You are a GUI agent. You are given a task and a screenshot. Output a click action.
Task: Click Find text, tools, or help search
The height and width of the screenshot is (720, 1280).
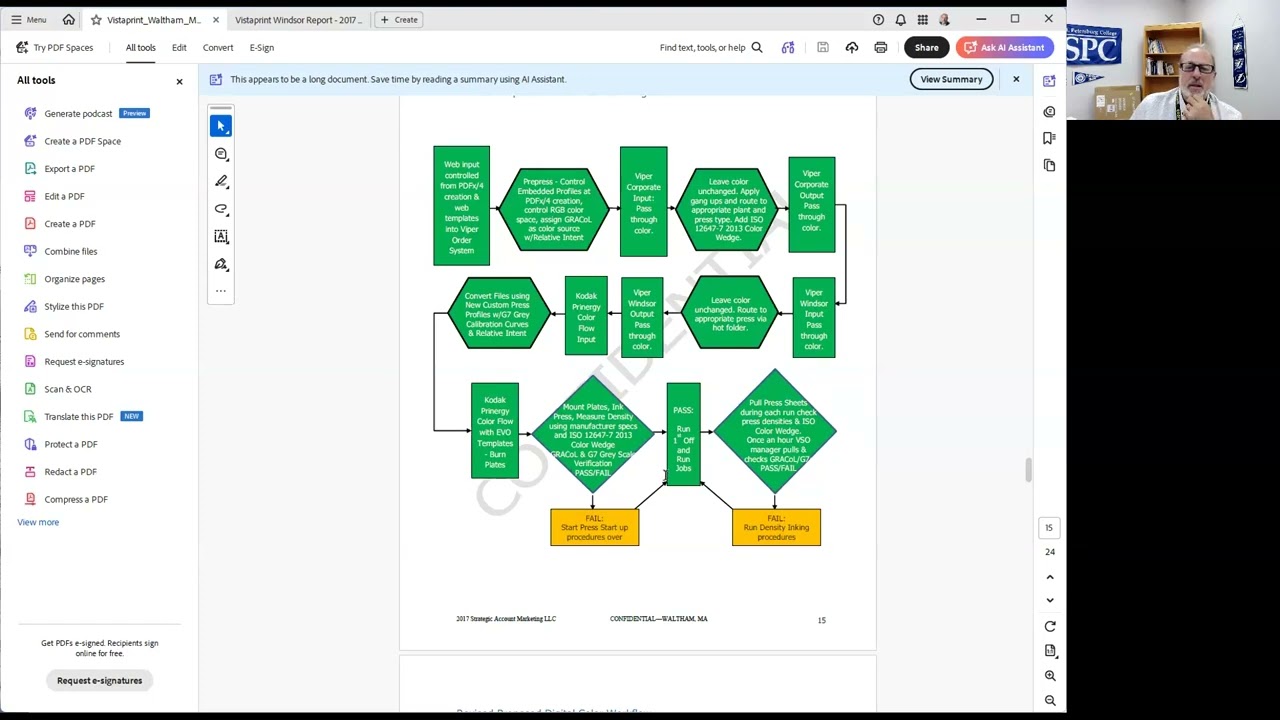pyautogui.click(x=711, y=47)
